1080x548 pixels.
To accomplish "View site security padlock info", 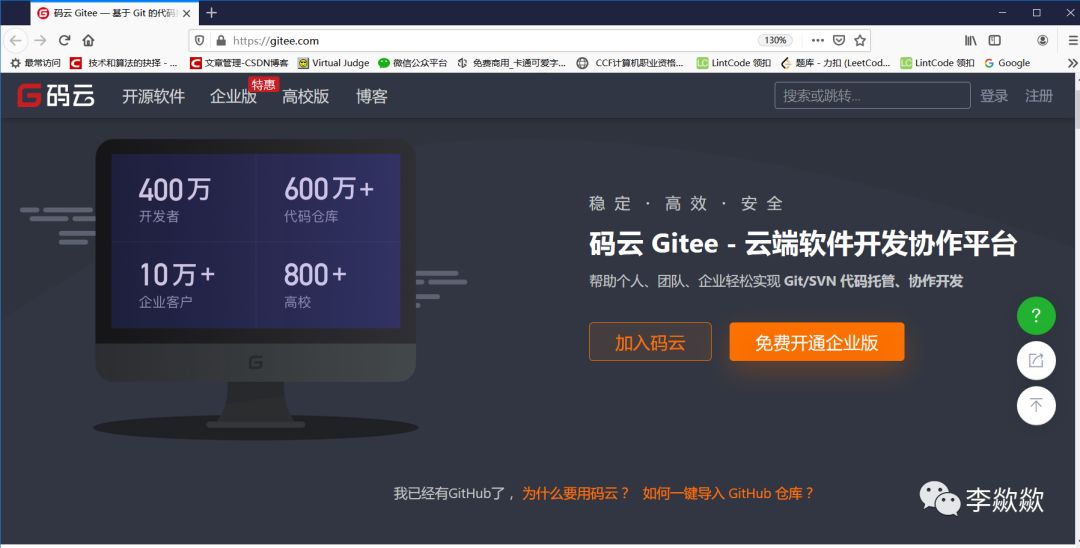I will 220,41.
